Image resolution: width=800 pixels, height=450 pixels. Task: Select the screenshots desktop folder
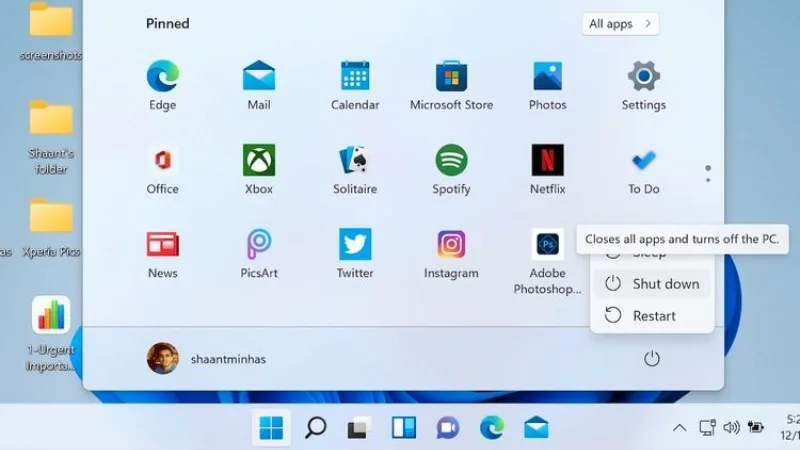51,32
